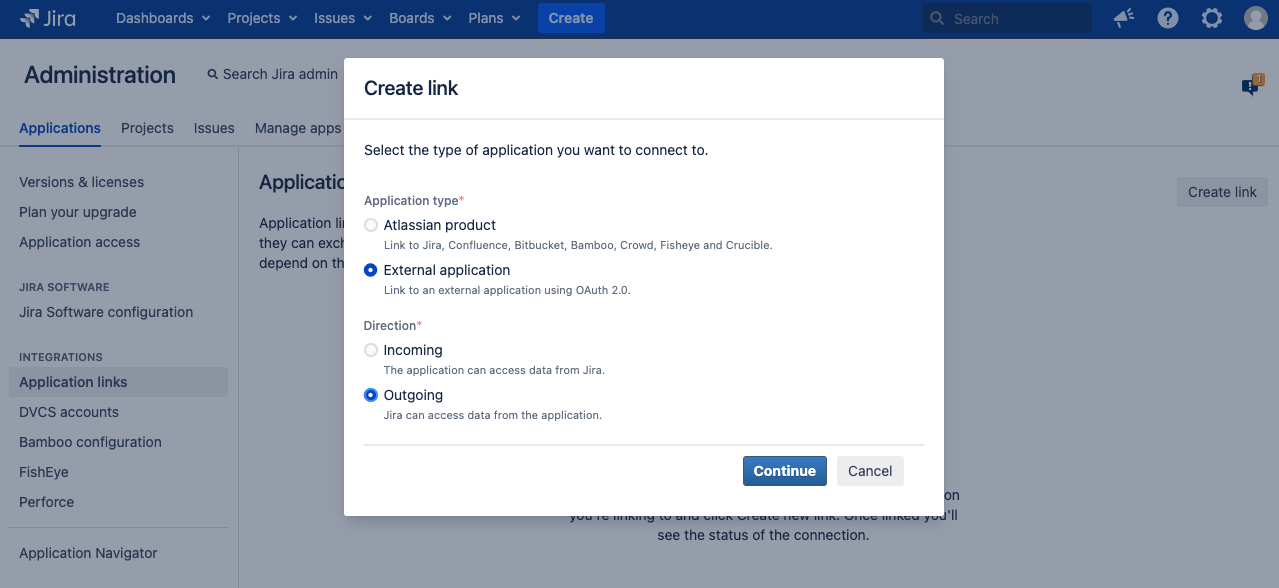1279x588 pixels.
Task: Open the feedback megaphone icon
Action: [x=1124, y=18]
